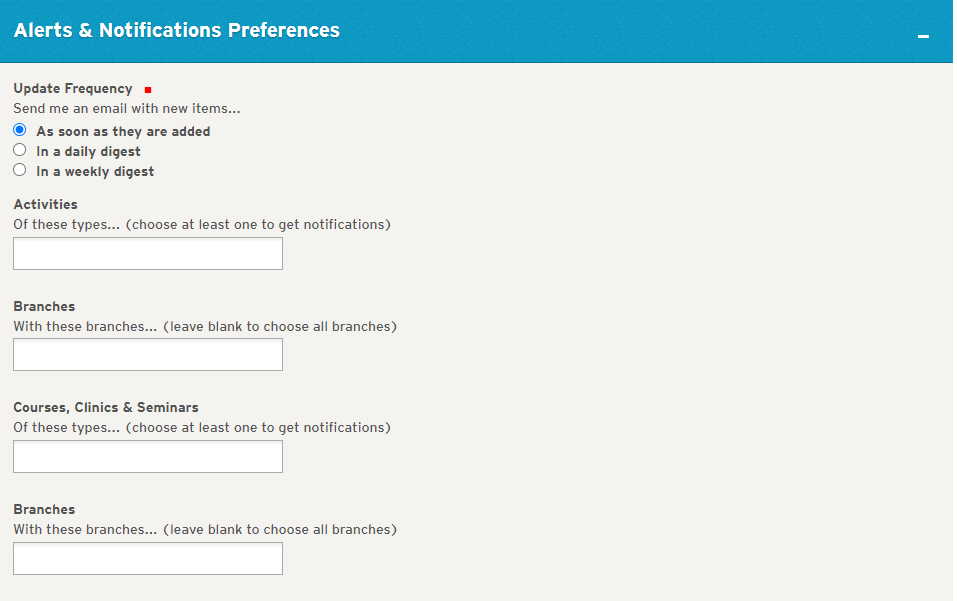Click the 'In a weekly digest' label text
The image size is (957, 601).
point(95,171)
